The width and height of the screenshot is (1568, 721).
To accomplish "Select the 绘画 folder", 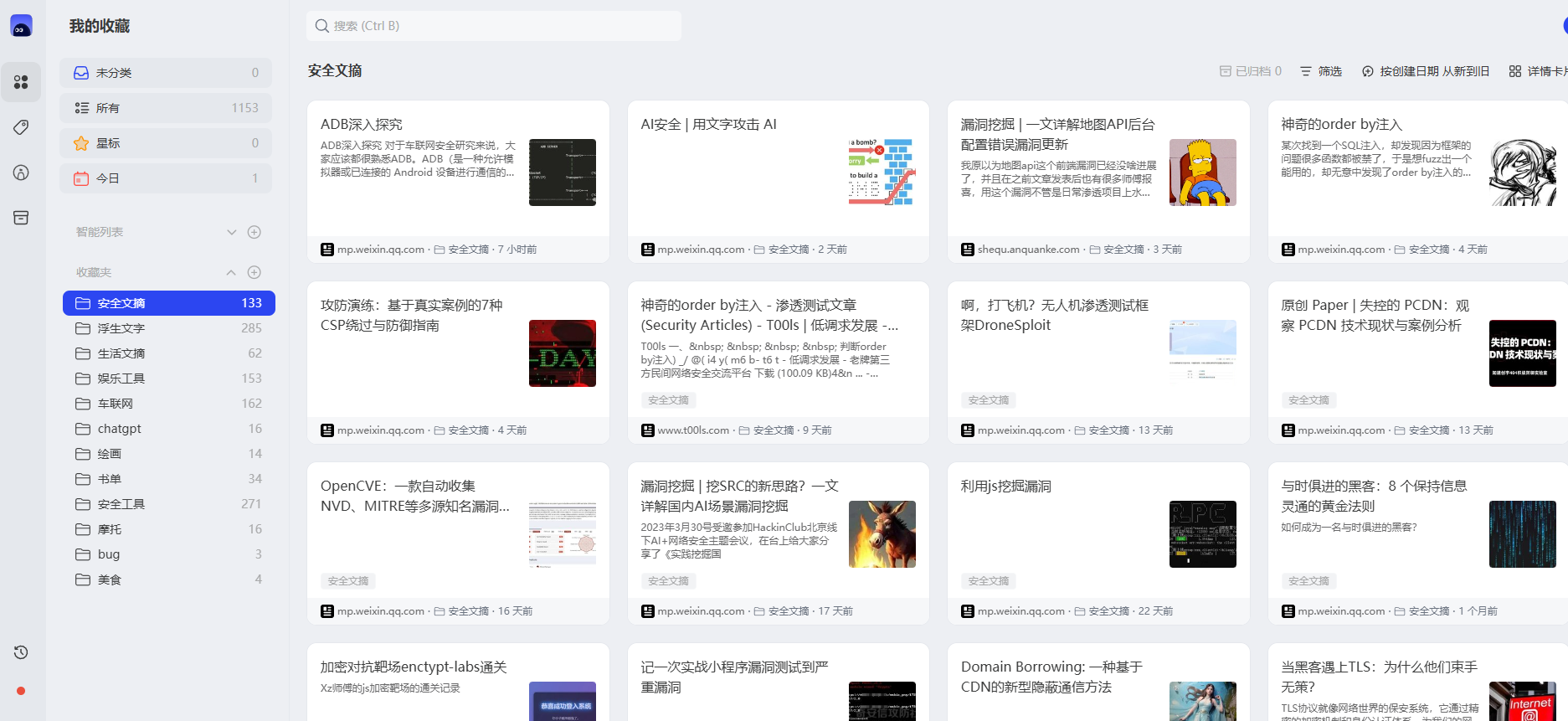I will [x=169, y=454].
